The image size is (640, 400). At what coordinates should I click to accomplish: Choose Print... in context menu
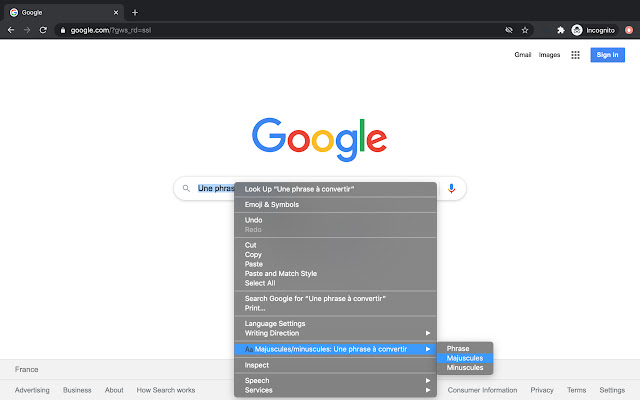(x=336, y=308)
